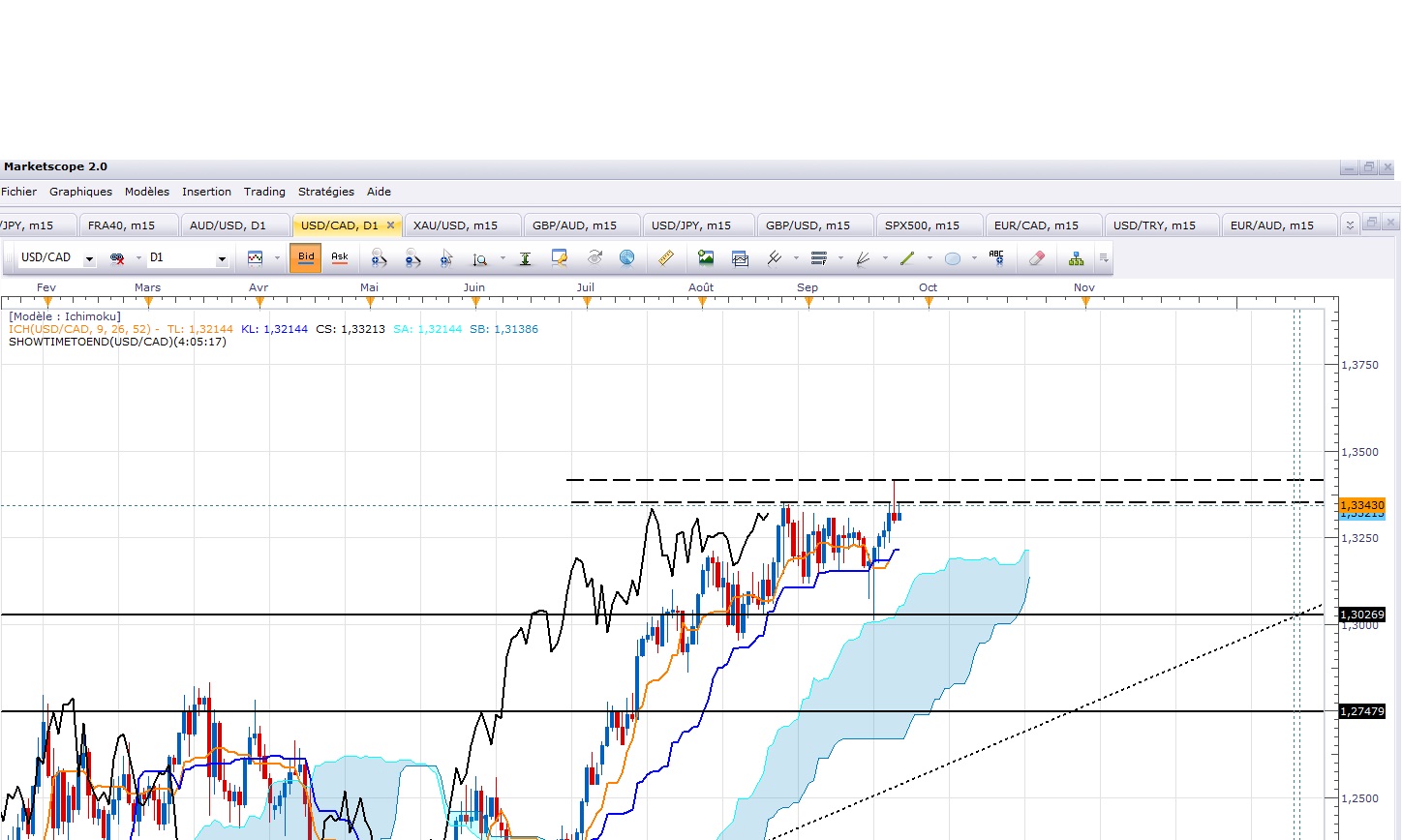Click the chart type icon

[x=256, y=258]
